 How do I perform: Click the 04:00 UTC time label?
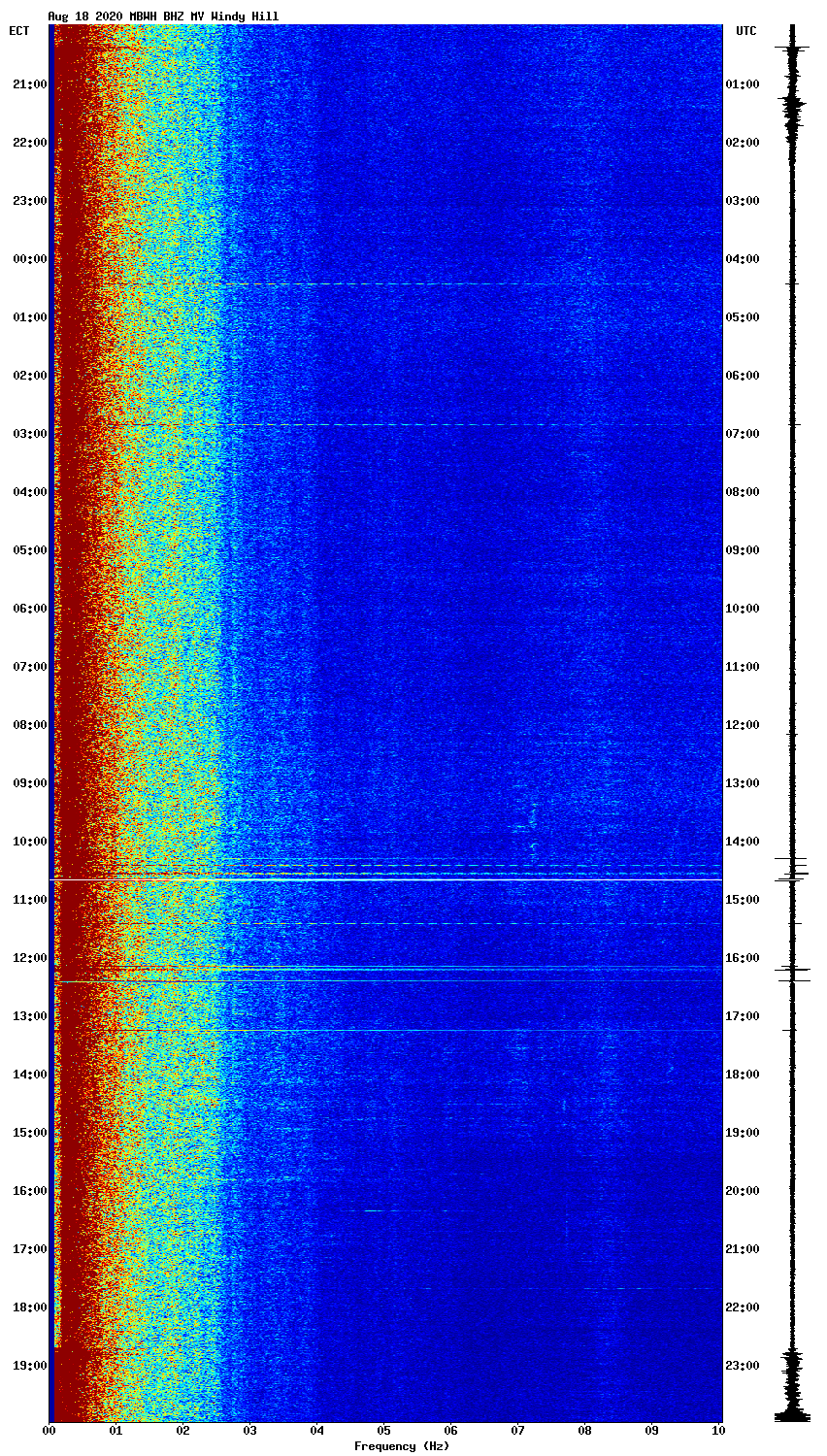coord(743,259)
